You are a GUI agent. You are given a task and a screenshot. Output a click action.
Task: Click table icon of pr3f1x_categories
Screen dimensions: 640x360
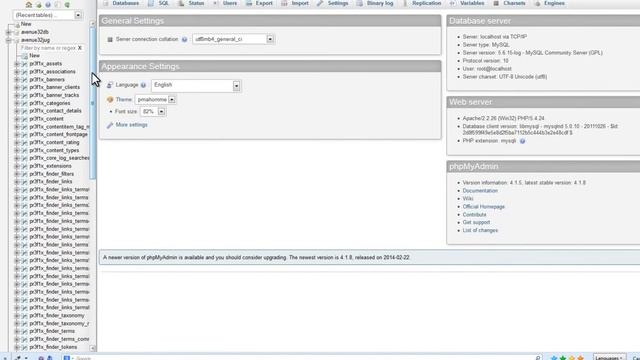24,103
